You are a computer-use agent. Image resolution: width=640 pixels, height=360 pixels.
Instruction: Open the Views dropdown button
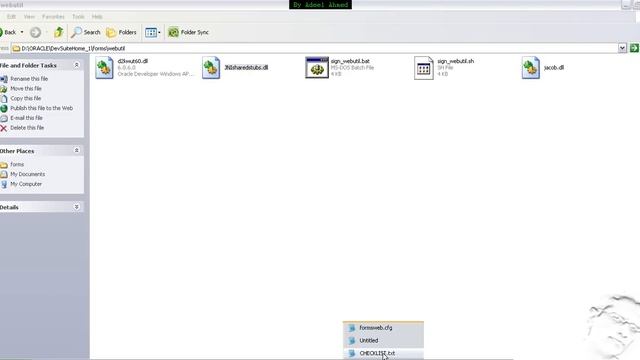point(153,32)
